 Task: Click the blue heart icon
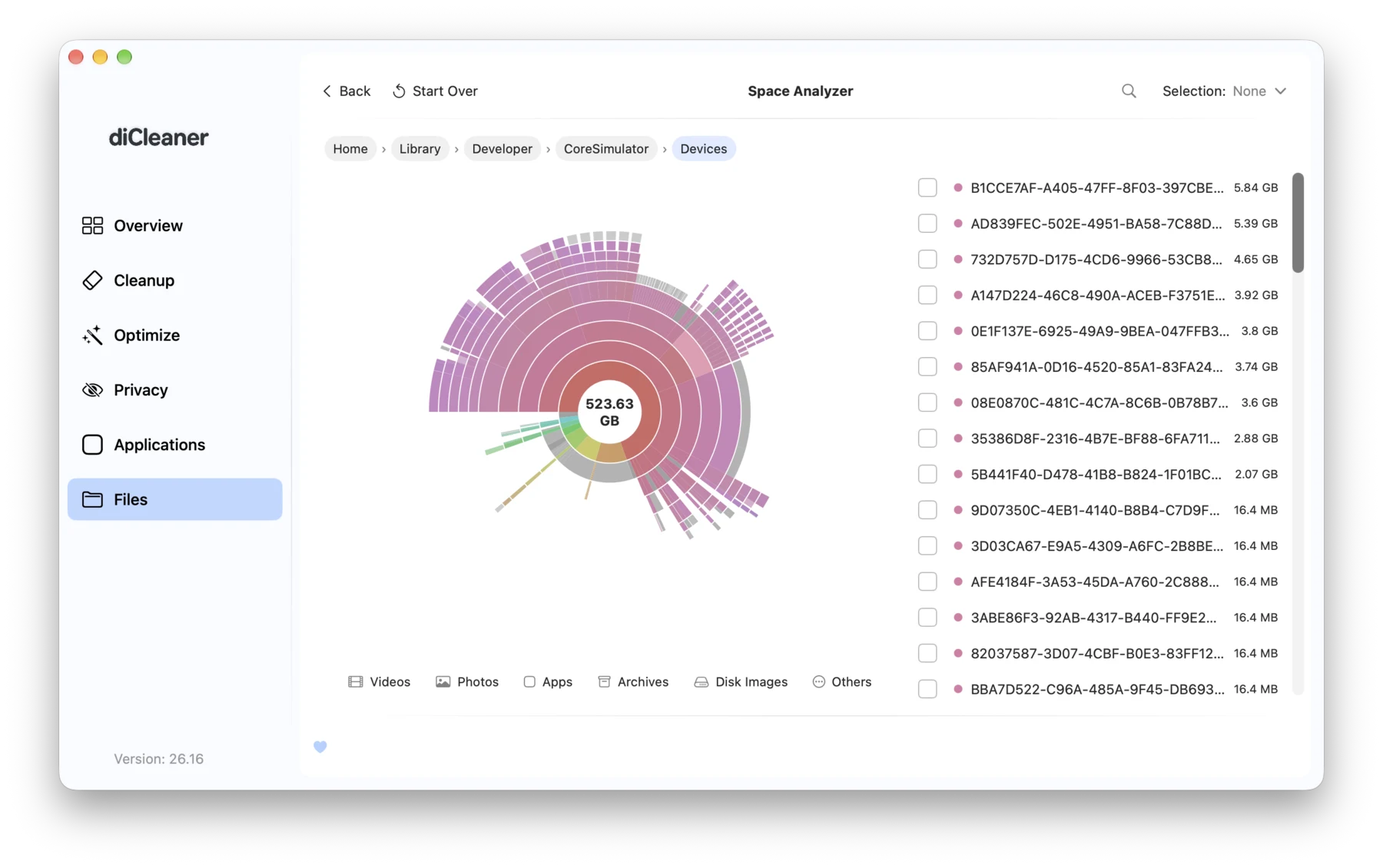pyautogui.click(x=320, y=747)
